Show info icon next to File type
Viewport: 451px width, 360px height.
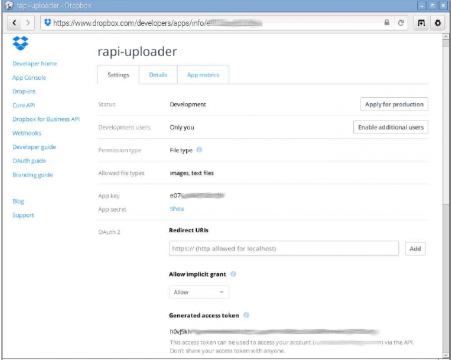coord(199,150)
